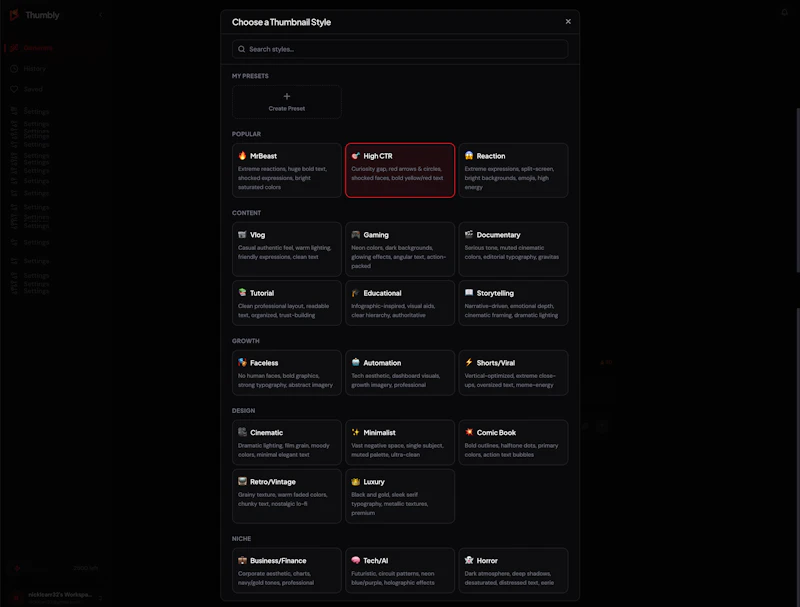Click the search magnifier icon
The image size is (800, 607).
[242, 49]
